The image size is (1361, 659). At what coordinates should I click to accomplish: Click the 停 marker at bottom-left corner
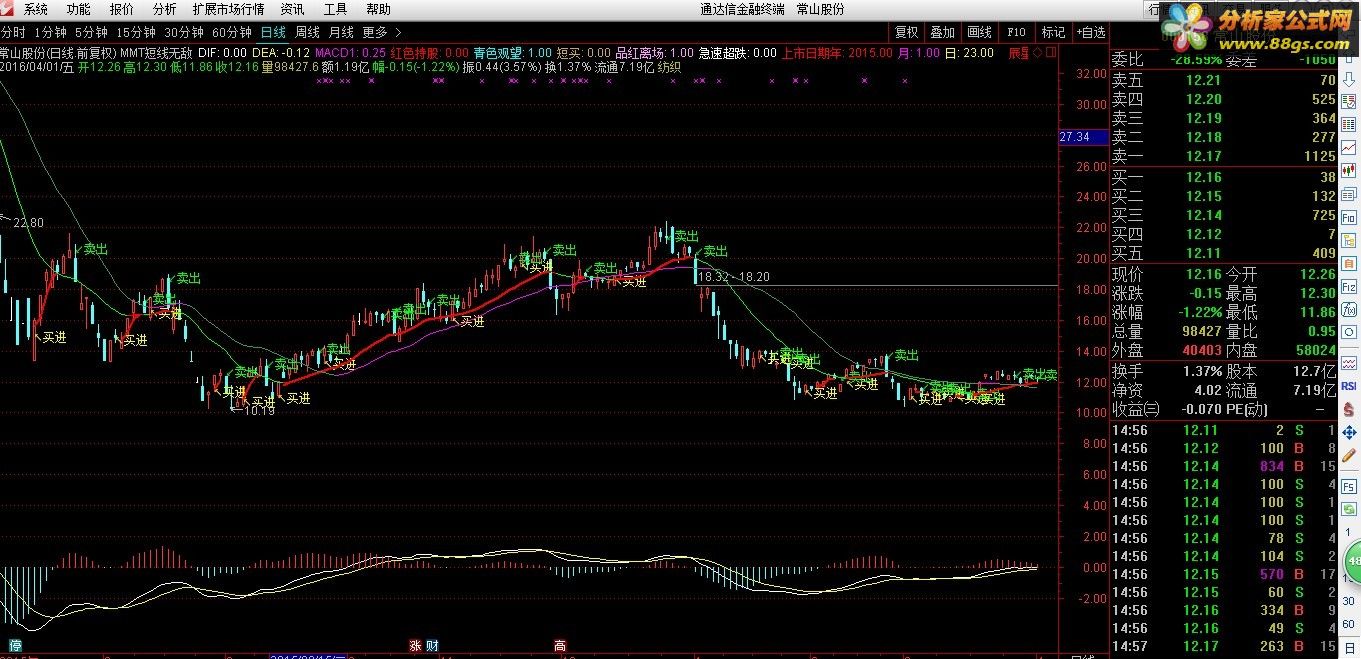15,646
